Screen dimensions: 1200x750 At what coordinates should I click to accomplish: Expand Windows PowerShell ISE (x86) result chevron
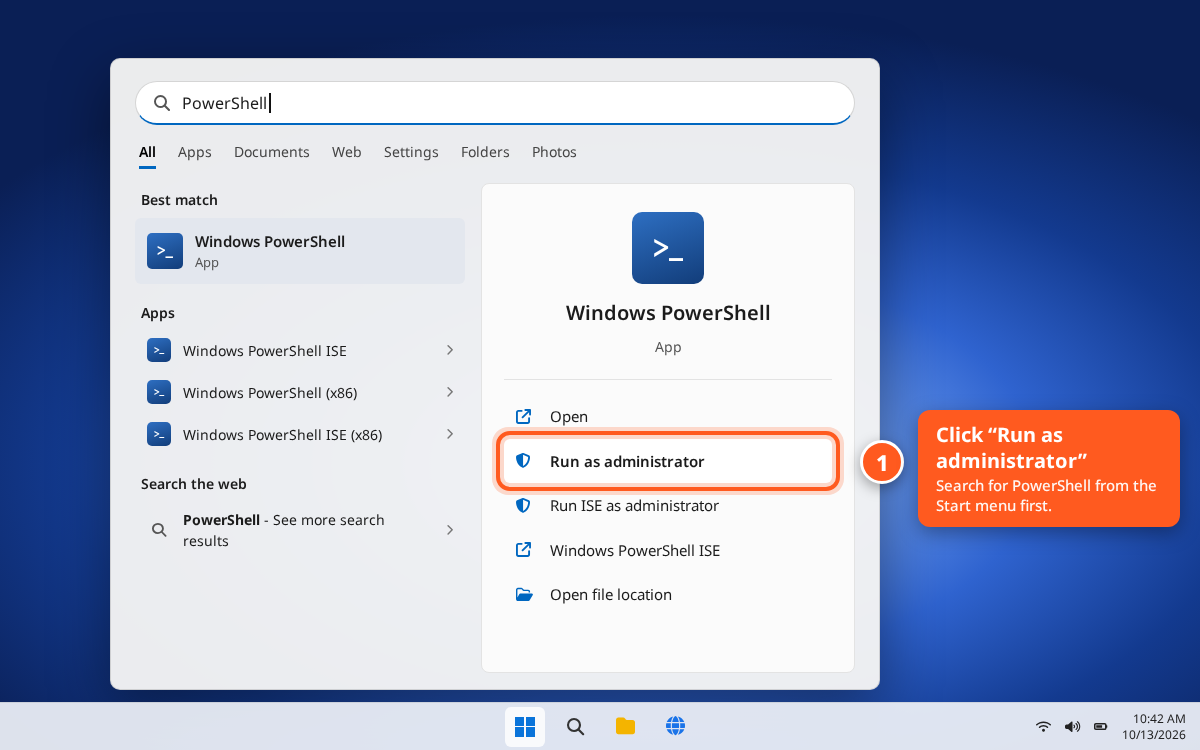450,434
